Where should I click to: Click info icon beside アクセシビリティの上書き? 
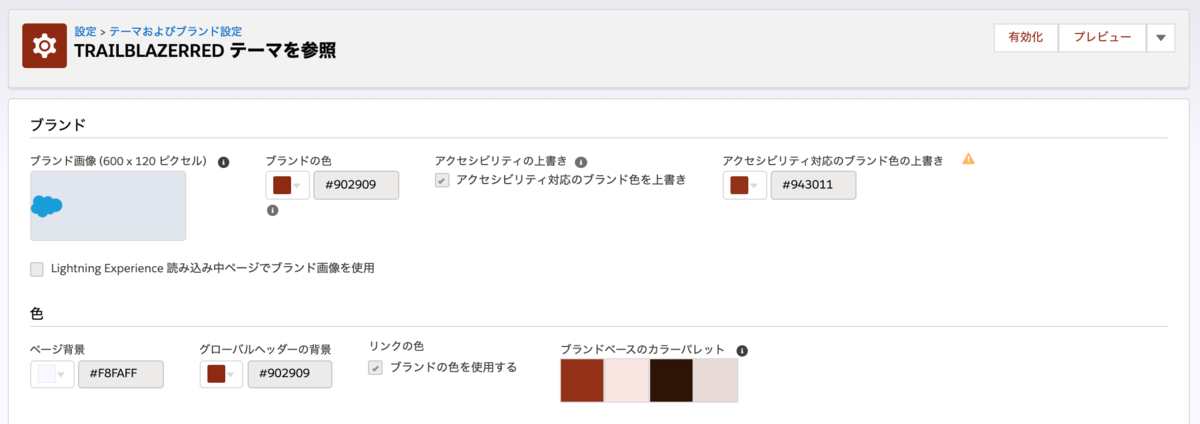(x=581, y=161)
